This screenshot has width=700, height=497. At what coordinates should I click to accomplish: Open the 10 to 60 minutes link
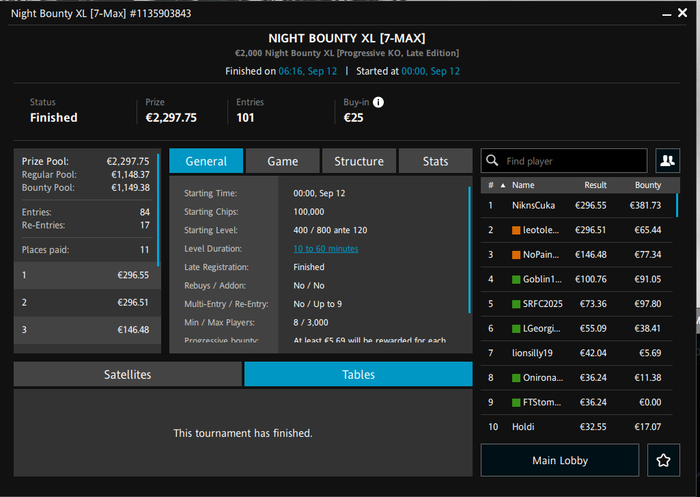point(325,248)
